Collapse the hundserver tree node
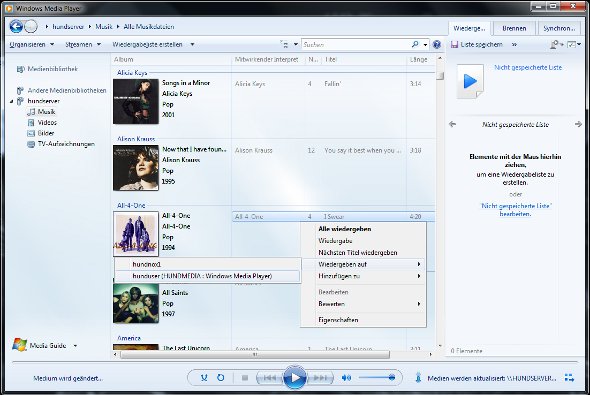 click(12, 101)
